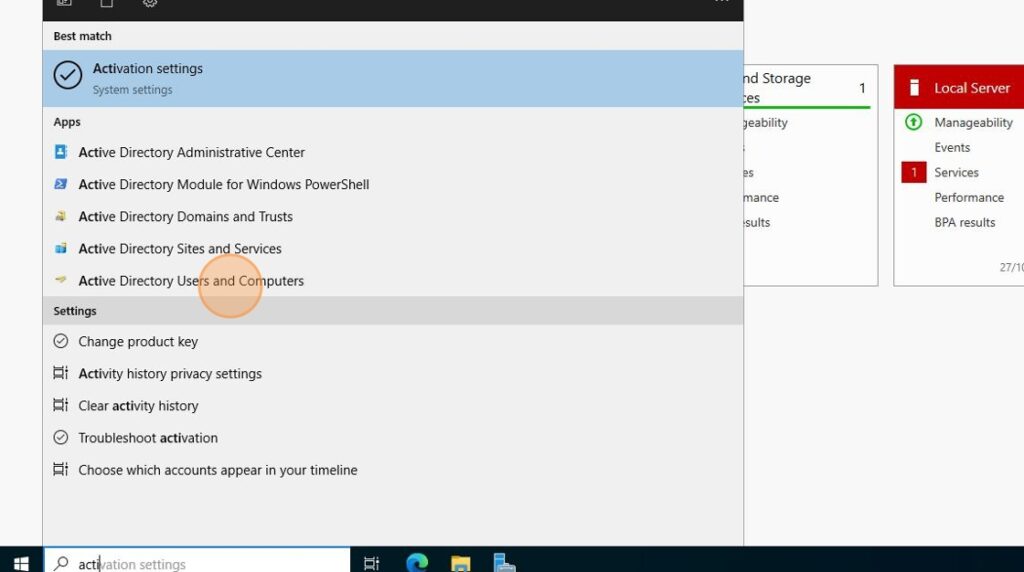This screenshot has height=572, width=1024.
Task: Open Choose which accounts appear in timeline
Action: click(392, 469)
